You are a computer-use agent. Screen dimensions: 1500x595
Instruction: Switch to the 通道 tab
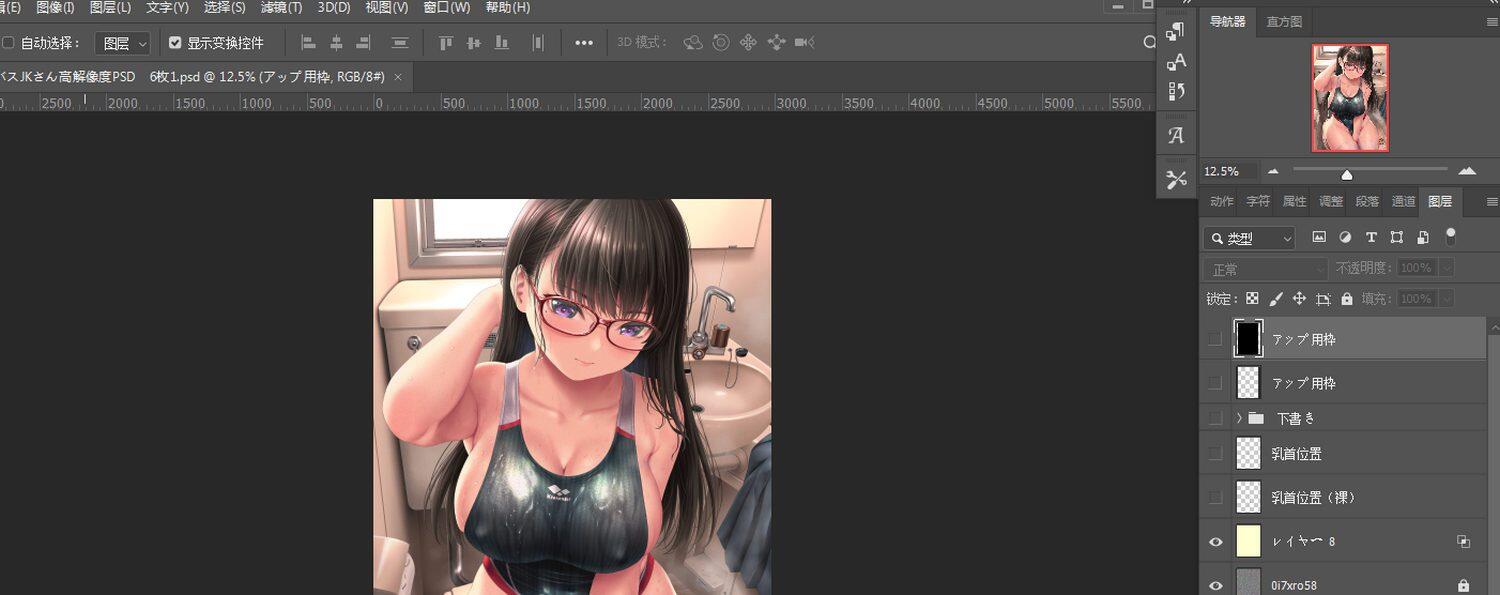tap(1404, 201)
